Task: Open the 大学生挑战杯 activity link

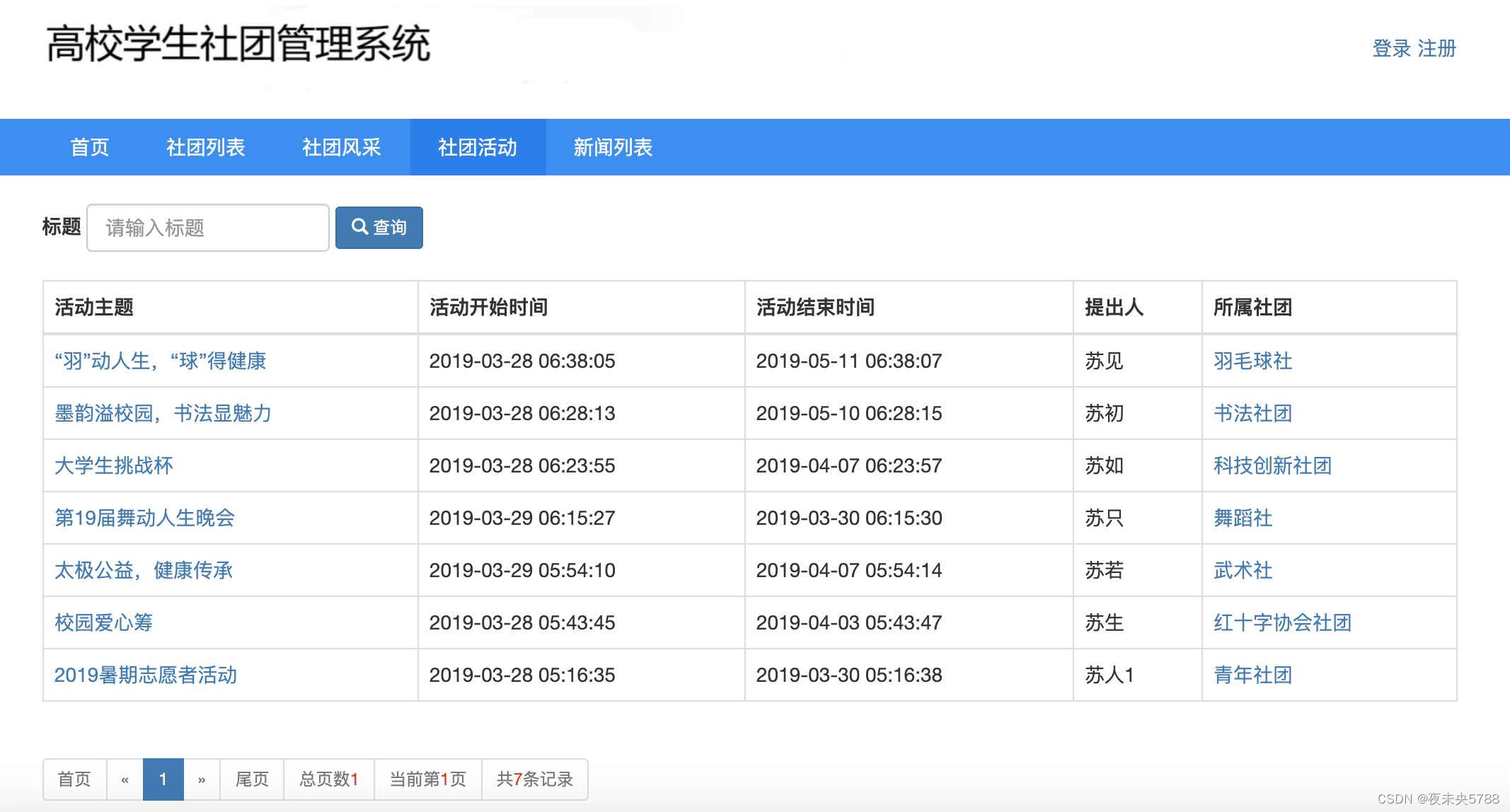Action: pos(114,465)
